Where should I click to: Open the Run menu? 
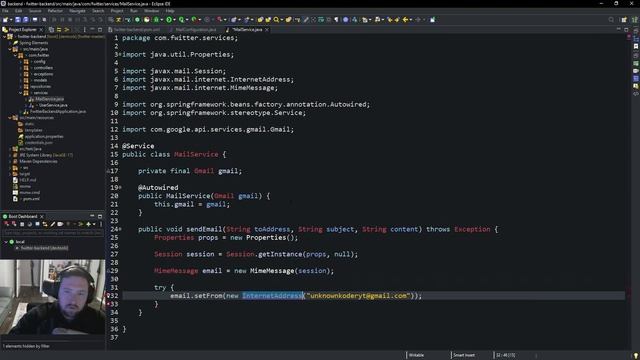pos(134,11)
